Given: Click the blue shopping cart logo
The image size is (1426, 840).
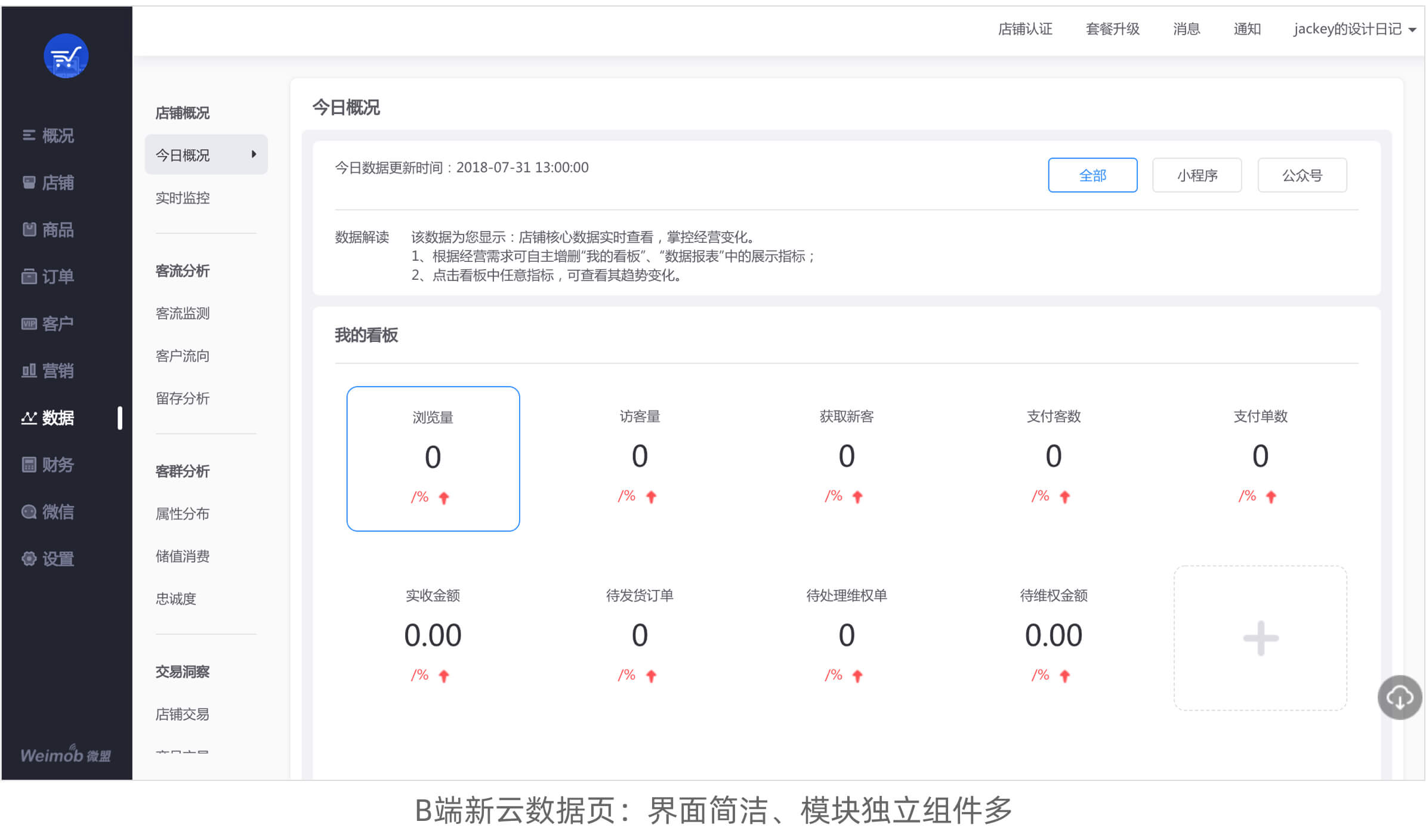Looking at the screenshot, I should (66, 55).
